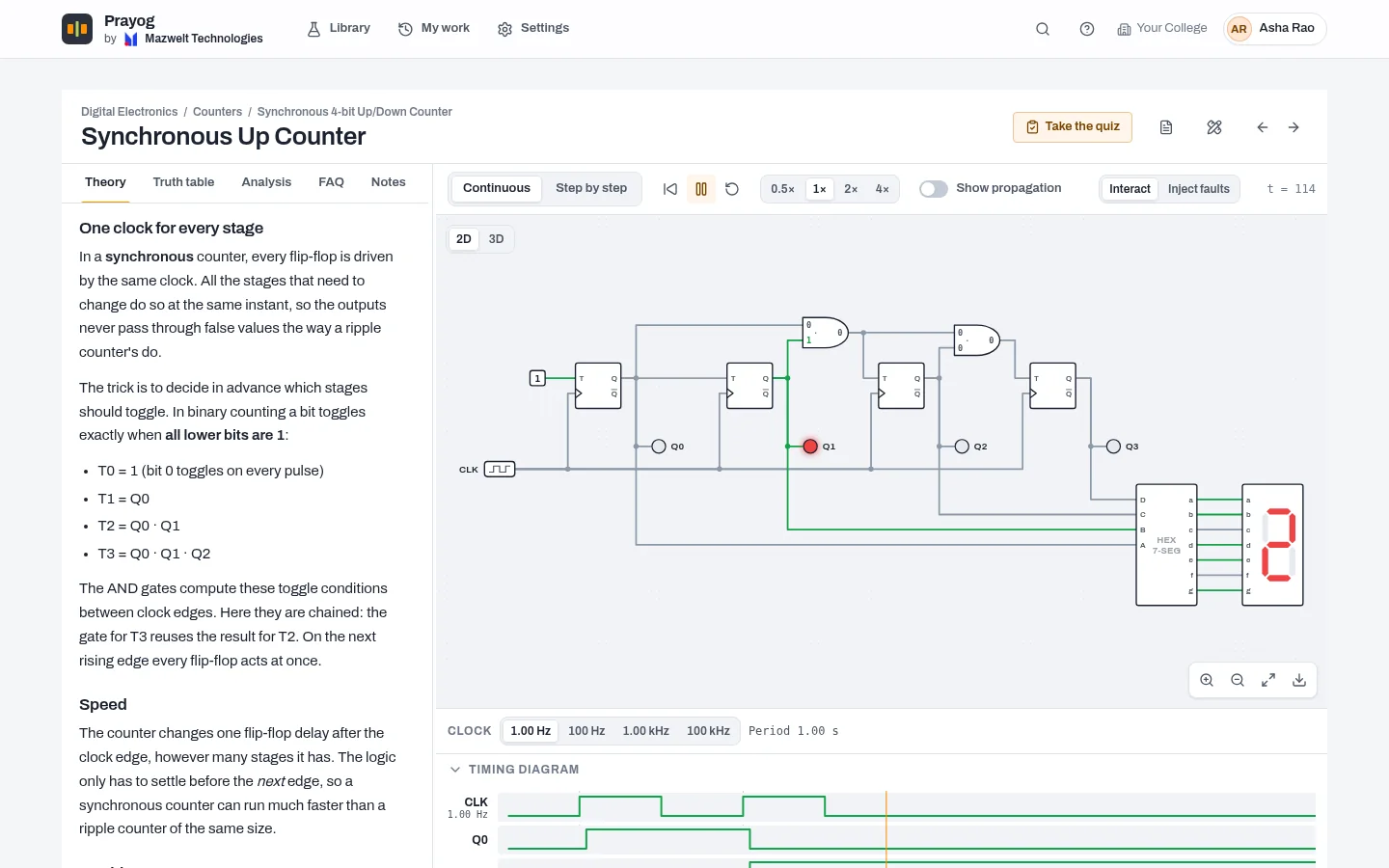Set simulation speed to 2×
The height and width of the screenshot is (868, 1389).
point(851,189)
